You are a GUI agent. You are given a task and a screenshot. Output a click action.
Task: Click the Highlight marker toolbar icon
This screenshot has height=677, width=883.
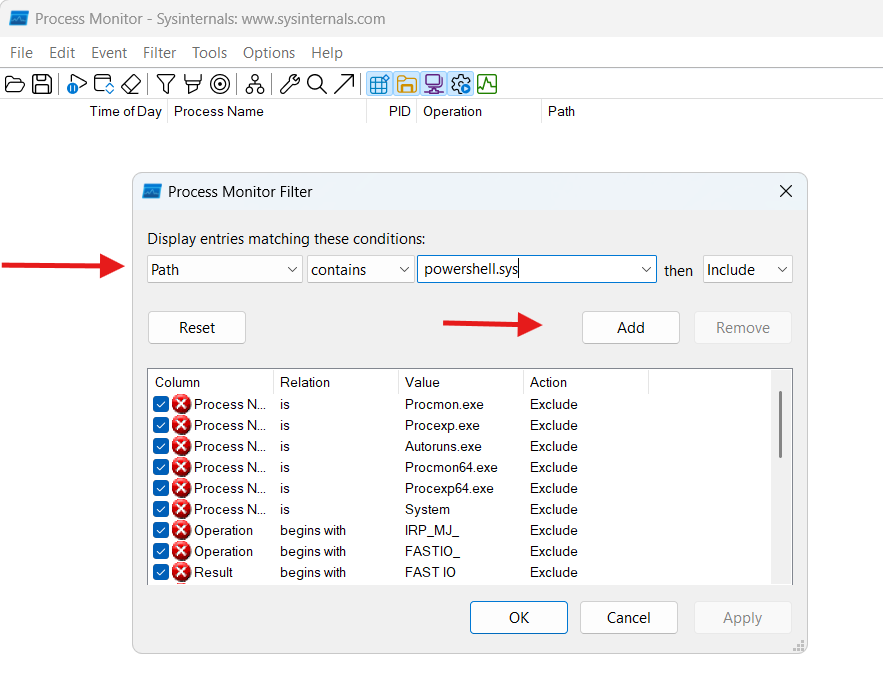(x=193, y=84)
